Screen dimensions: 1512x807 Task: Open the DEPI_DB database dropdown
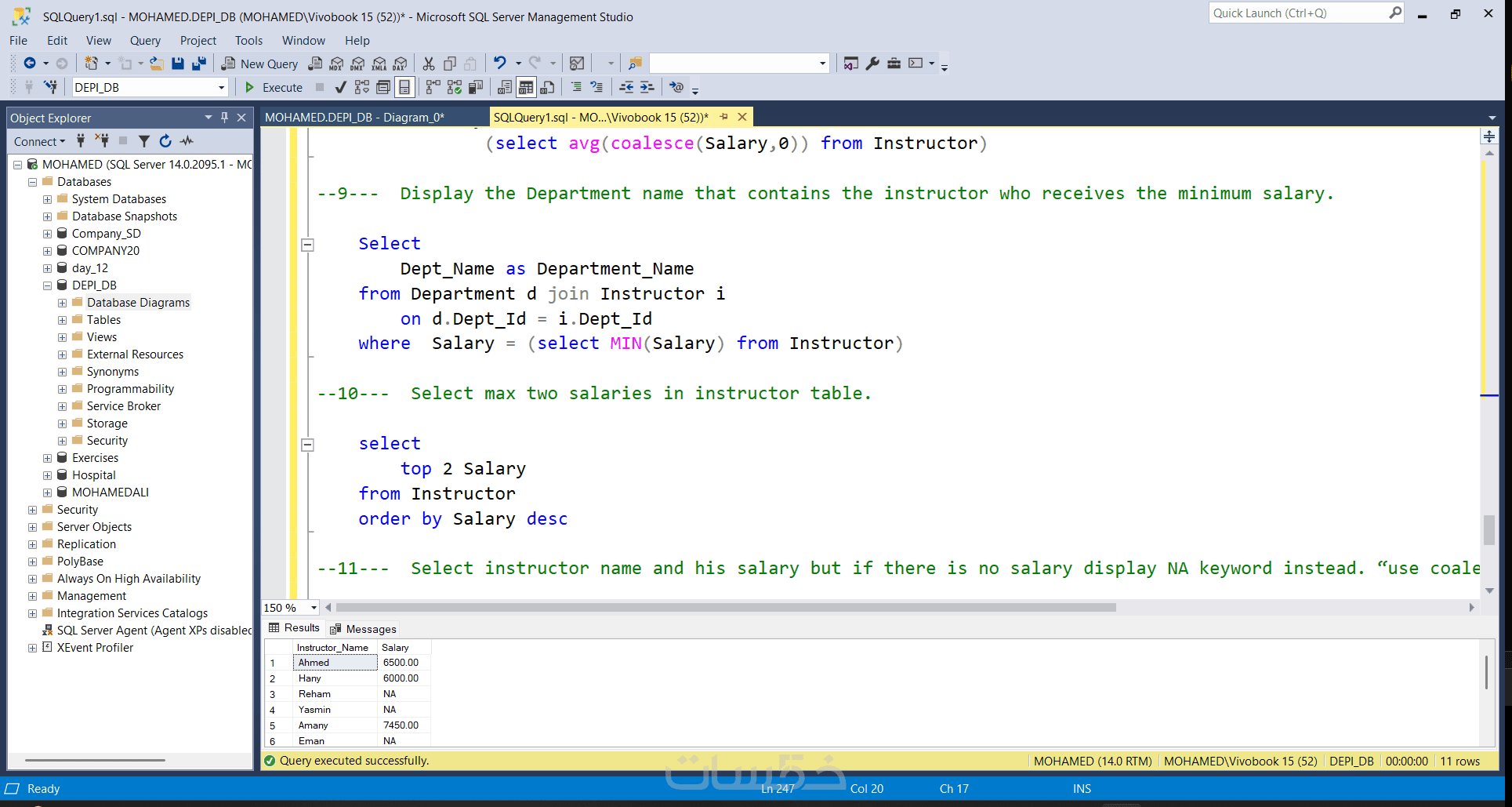point(222,87)
